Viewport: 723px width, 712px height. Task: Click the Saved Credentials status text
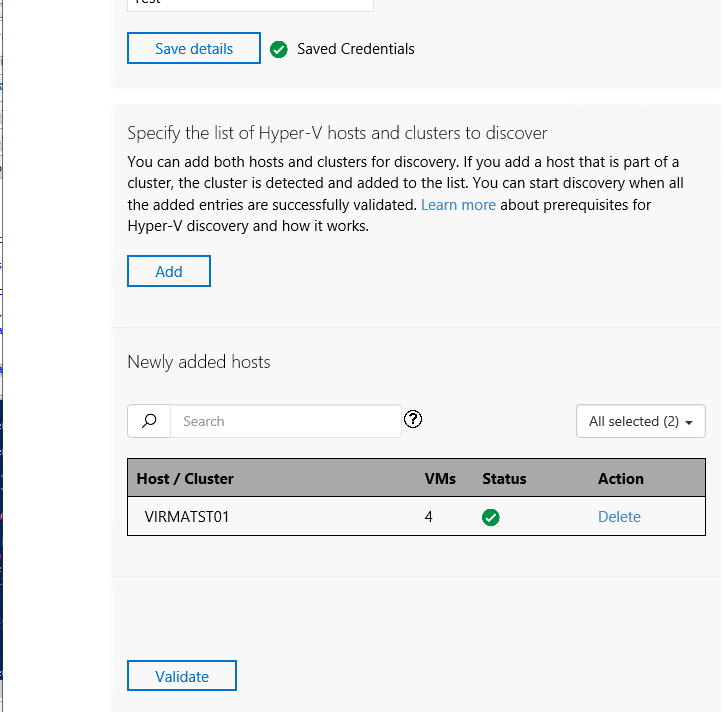(356, 49)
